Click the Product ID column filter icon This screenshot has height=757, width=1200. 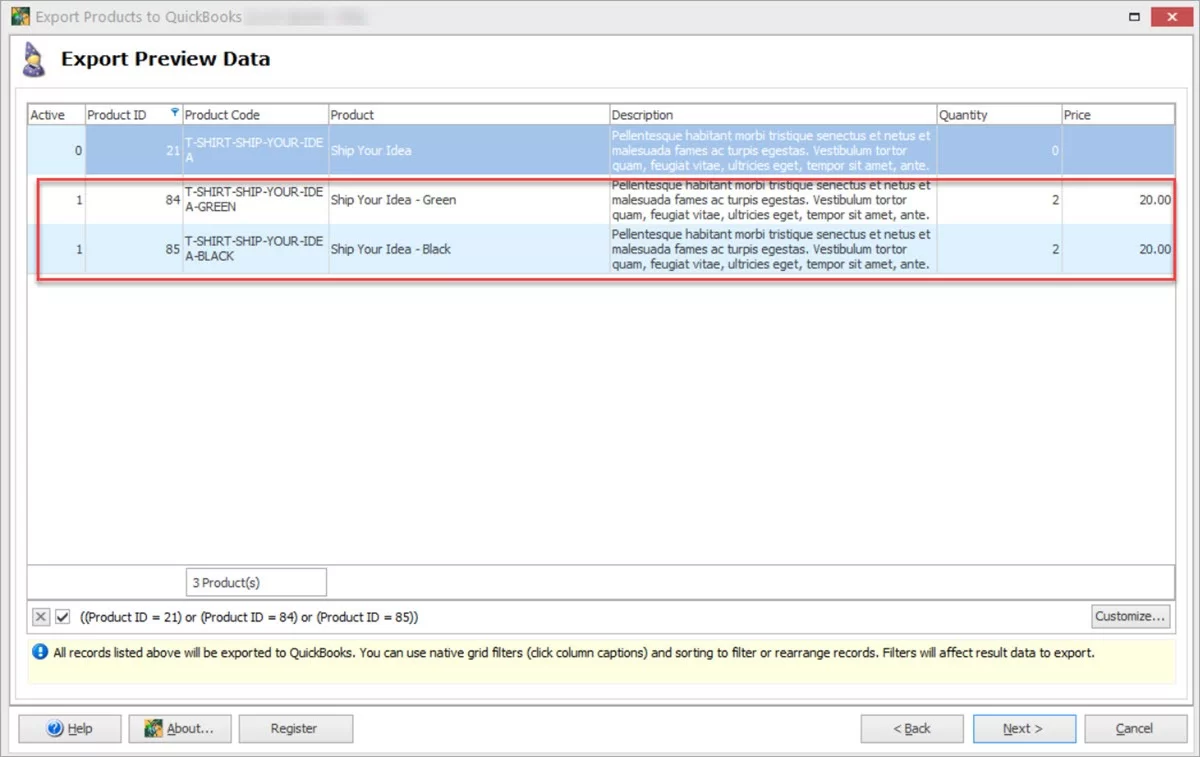176,112
